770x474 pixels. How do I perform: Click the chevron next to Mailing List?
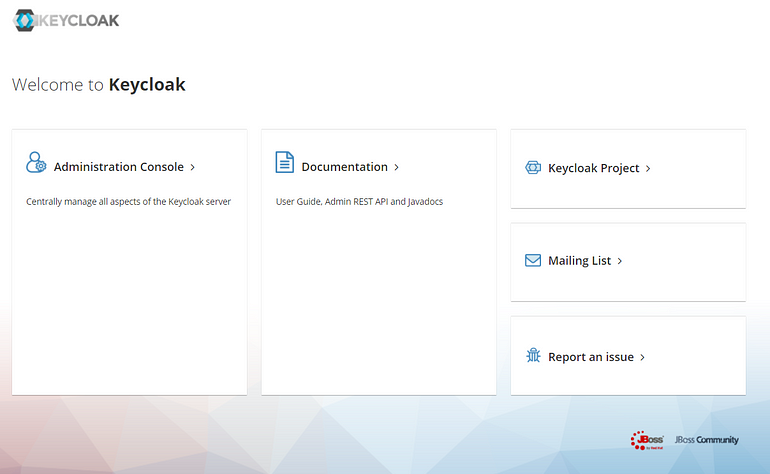click(620, 261)
